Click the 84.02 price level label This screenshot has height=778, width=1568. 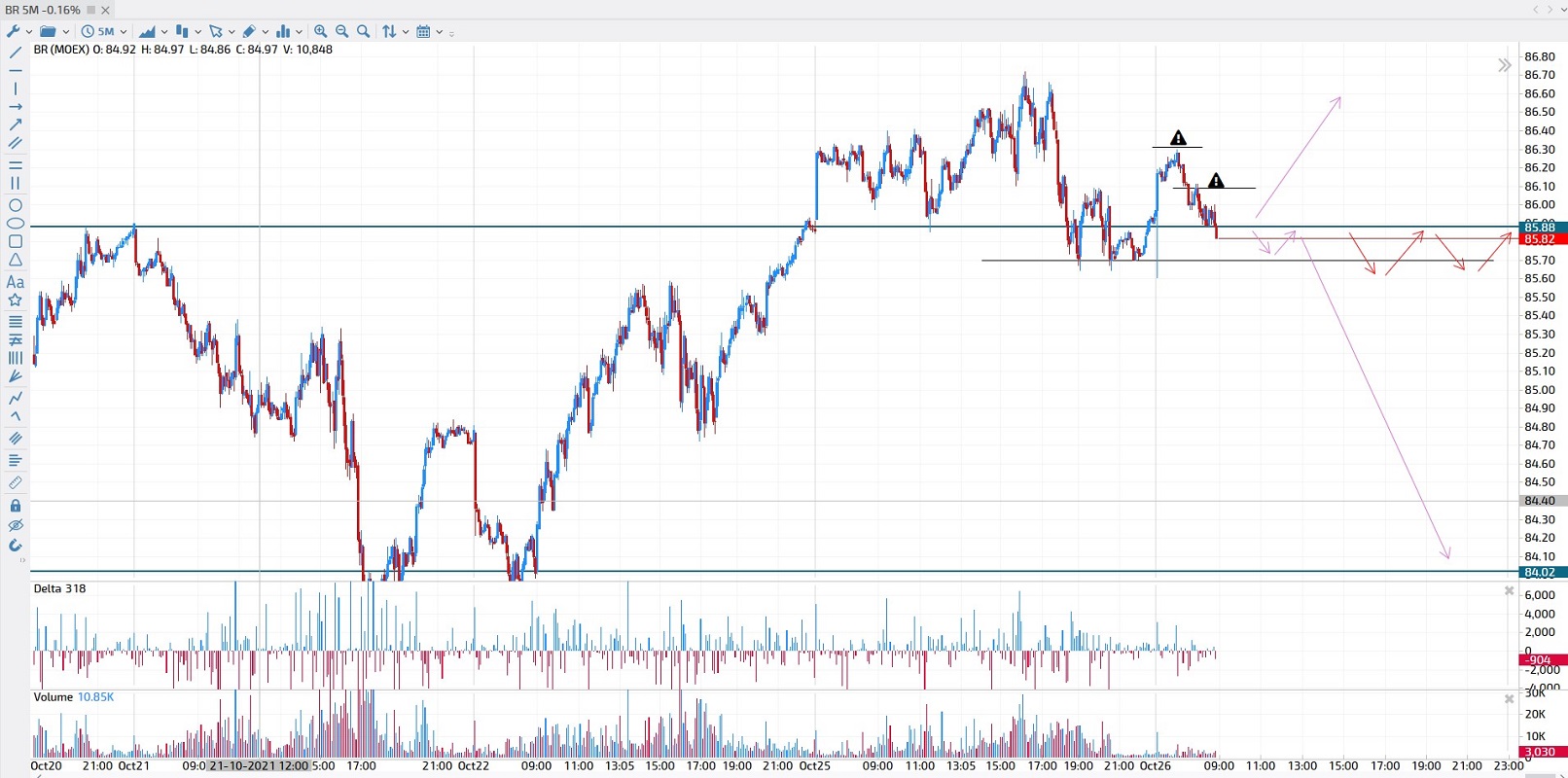click(1543, 573)
